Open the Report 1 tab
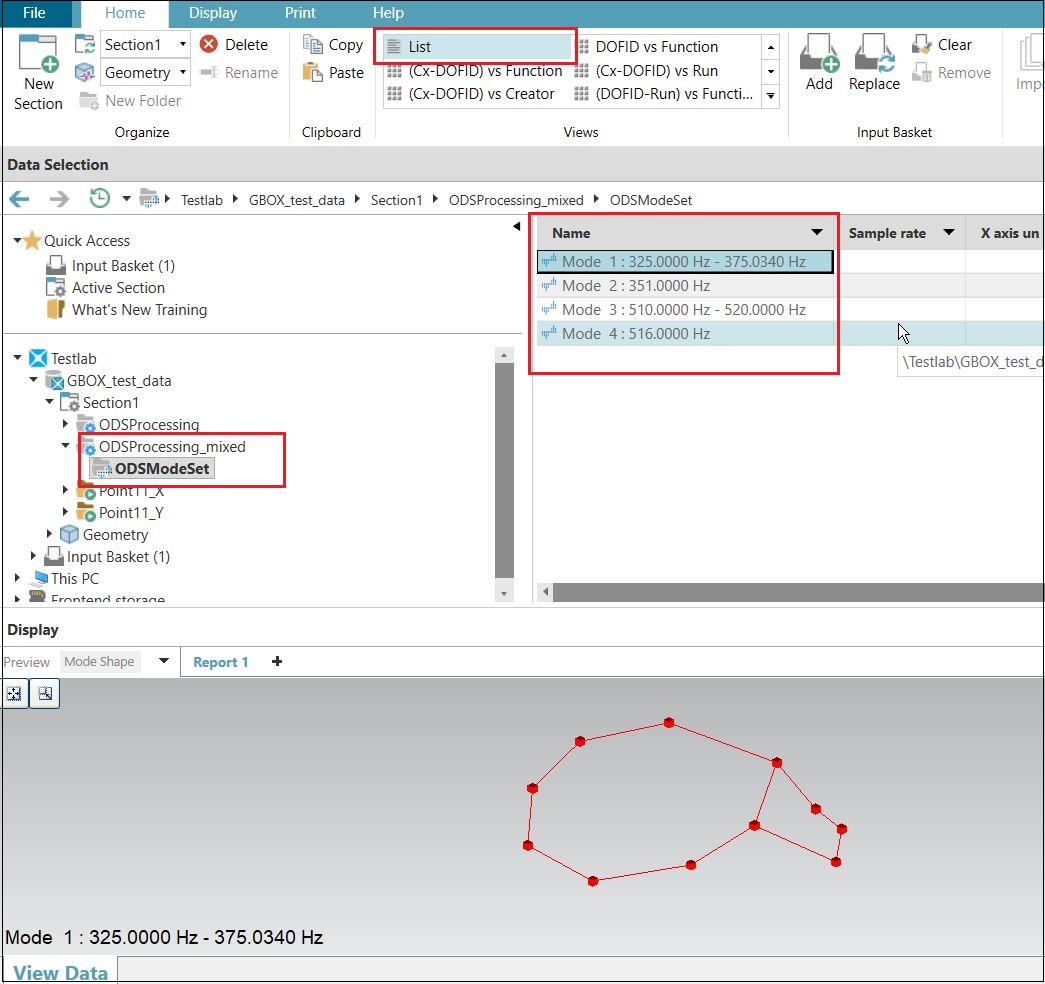 [220, 661]
